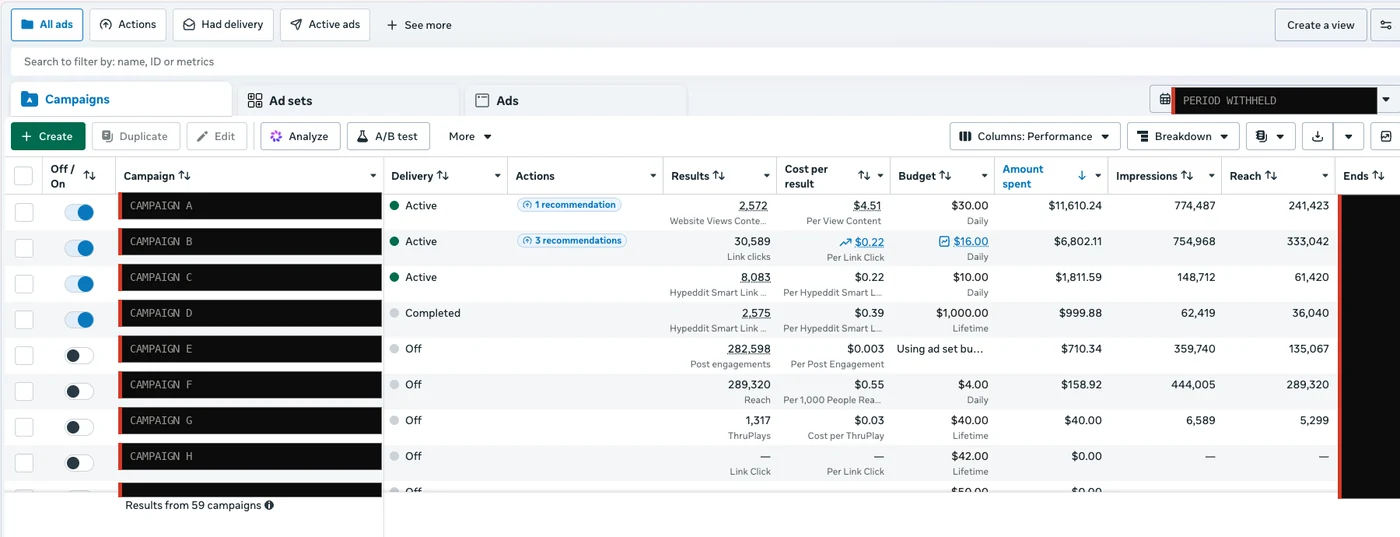Sort Campaign column with arrows icon

click(184, 176)
